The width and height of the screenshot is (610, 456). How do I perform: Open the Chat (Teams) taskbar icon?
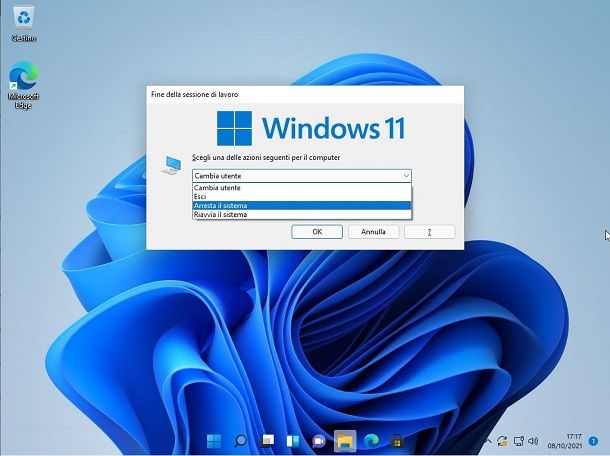coord(319,441)
